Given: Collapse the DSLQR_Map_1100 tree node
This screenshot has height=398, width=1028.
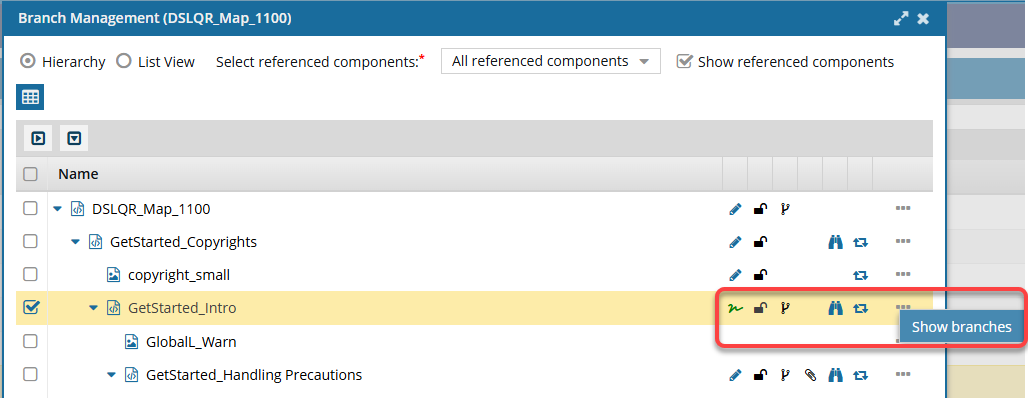Looking at the screenshot, I should click(x=58, y=209).
